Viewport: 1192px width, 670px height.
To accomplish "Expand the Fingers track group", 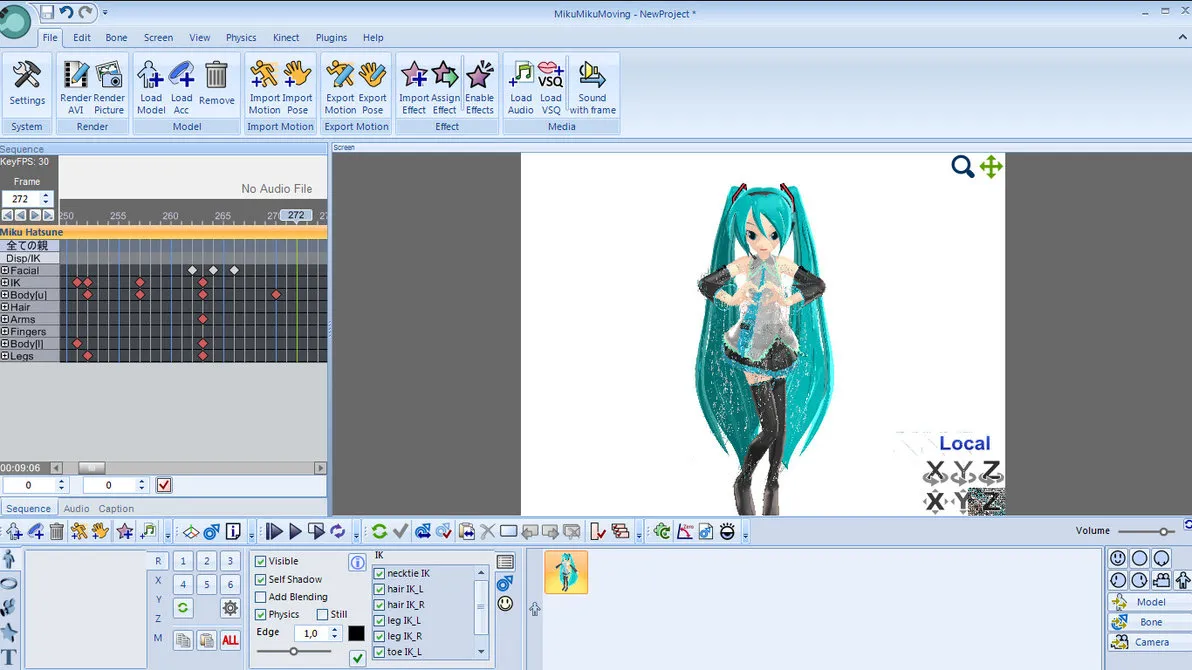I will pos(5,332).
